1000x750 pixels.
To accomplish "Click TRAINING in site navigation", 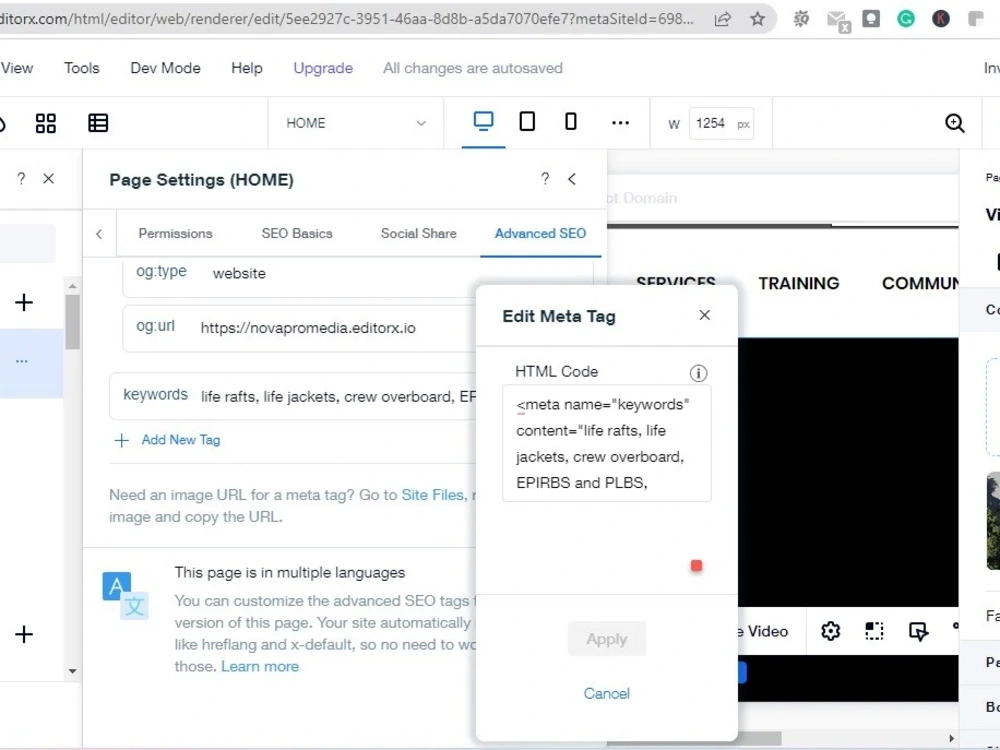I will (798, 284).
